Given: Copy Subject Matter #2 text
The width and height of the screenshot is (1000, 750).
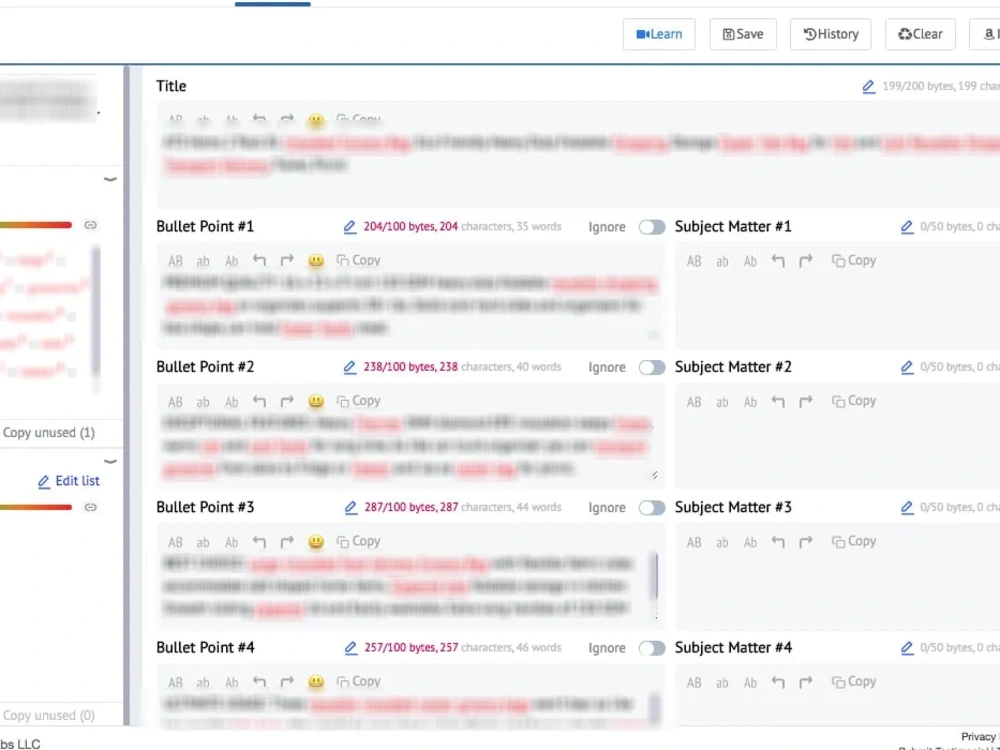Looking at the screenshot, I should click(x=854, y=401).
